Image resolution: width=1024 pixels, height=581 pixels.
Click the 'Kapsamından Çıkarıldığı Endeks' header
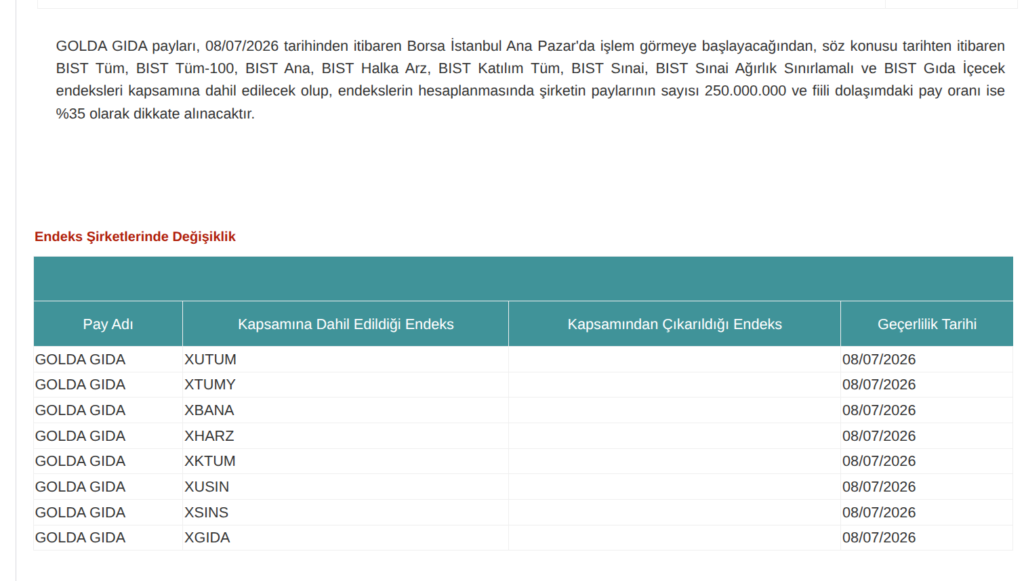click(x=674, y=324)
